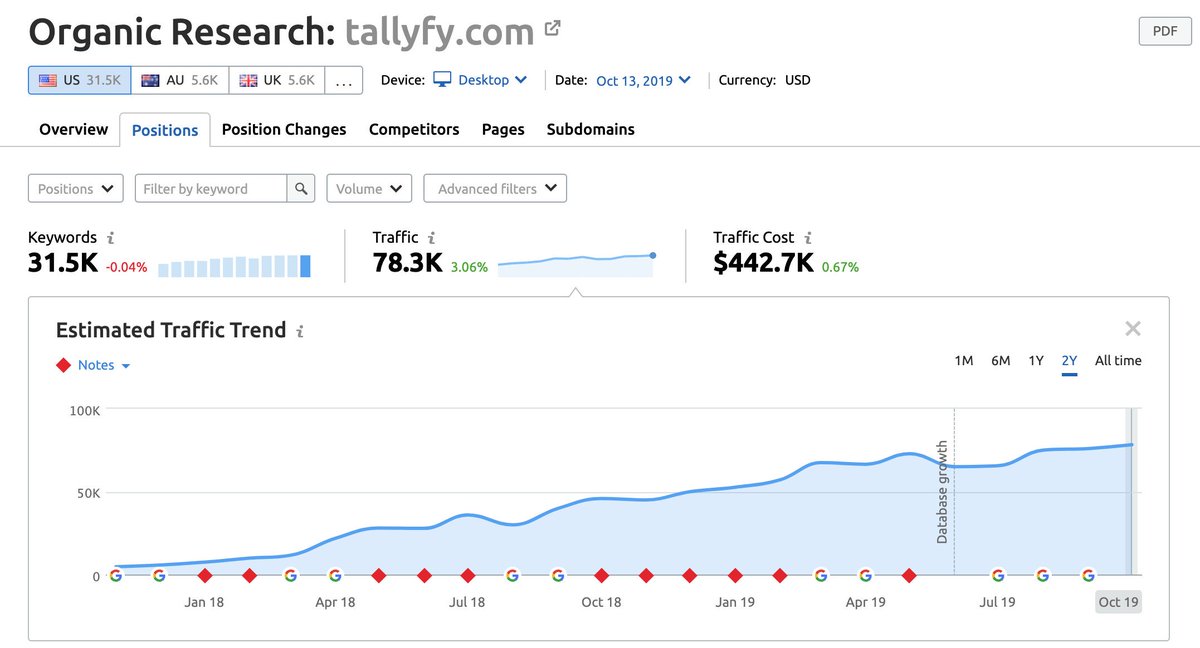The height and width of the screenshot is (648, 1200).
Task: Switch to the AU 5.6K database
Action: (180, 80)
